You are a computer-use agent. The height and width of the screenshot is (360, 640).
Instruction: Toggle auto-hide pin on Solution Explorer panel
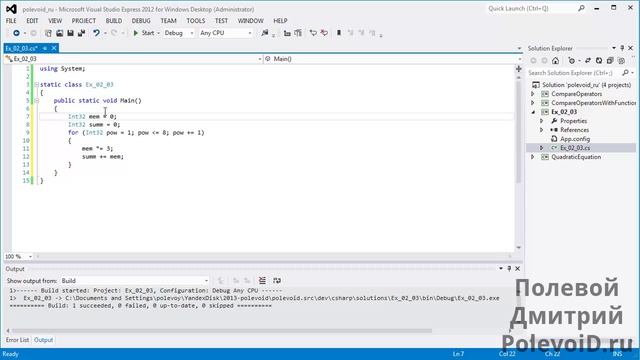pos(622,48)
